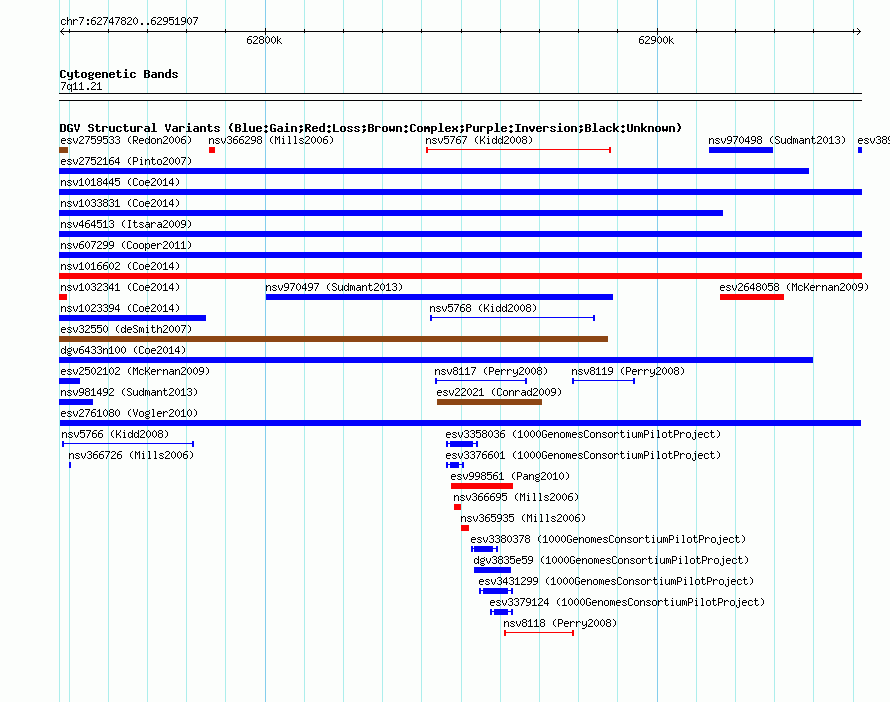890x702 pixels.
Task: Select nsv607299 (Cooper2011) label
Action: (126, 245)
